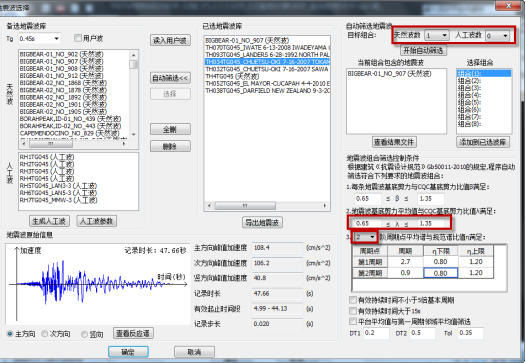Click the 生成人工波 button
The height and width of the screenshot is (363, 526).
(49, 221)
